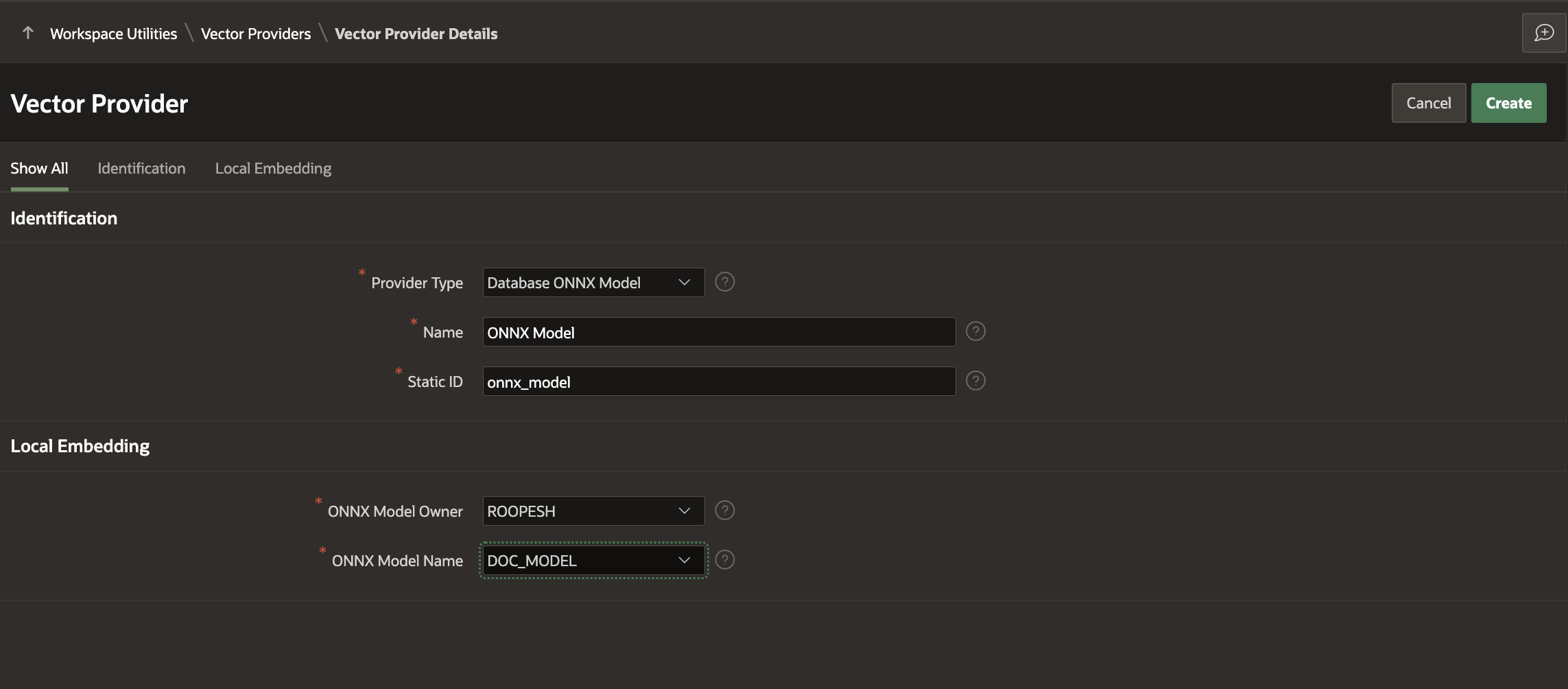Focus the Static ID input field
This screenshot has width=1568, height=689.
coord(719,382)
